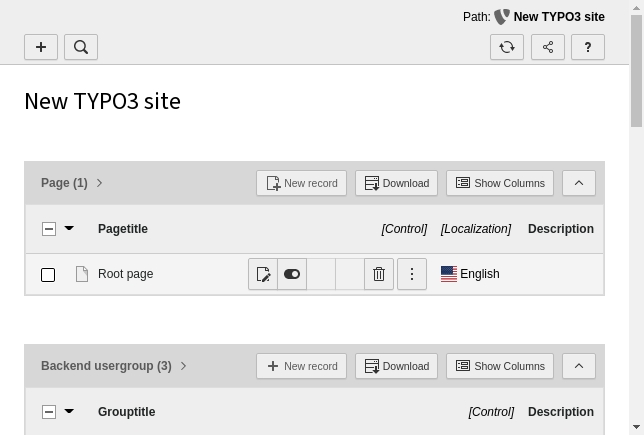
Task: Show Columns for the Page table
Action: (500, 183)
